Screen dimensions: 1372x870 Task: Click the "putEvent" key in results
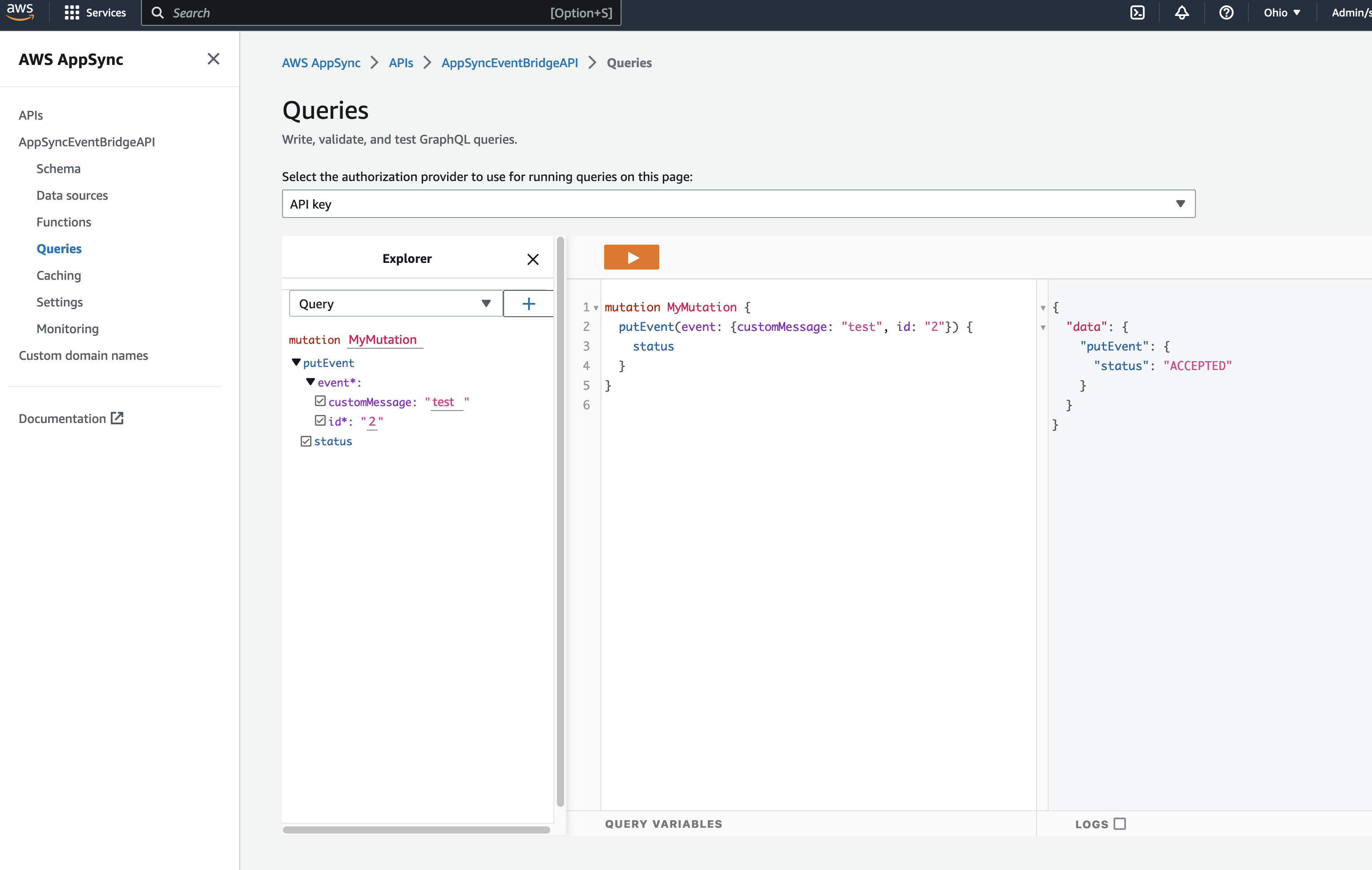tap(1114, 346)
